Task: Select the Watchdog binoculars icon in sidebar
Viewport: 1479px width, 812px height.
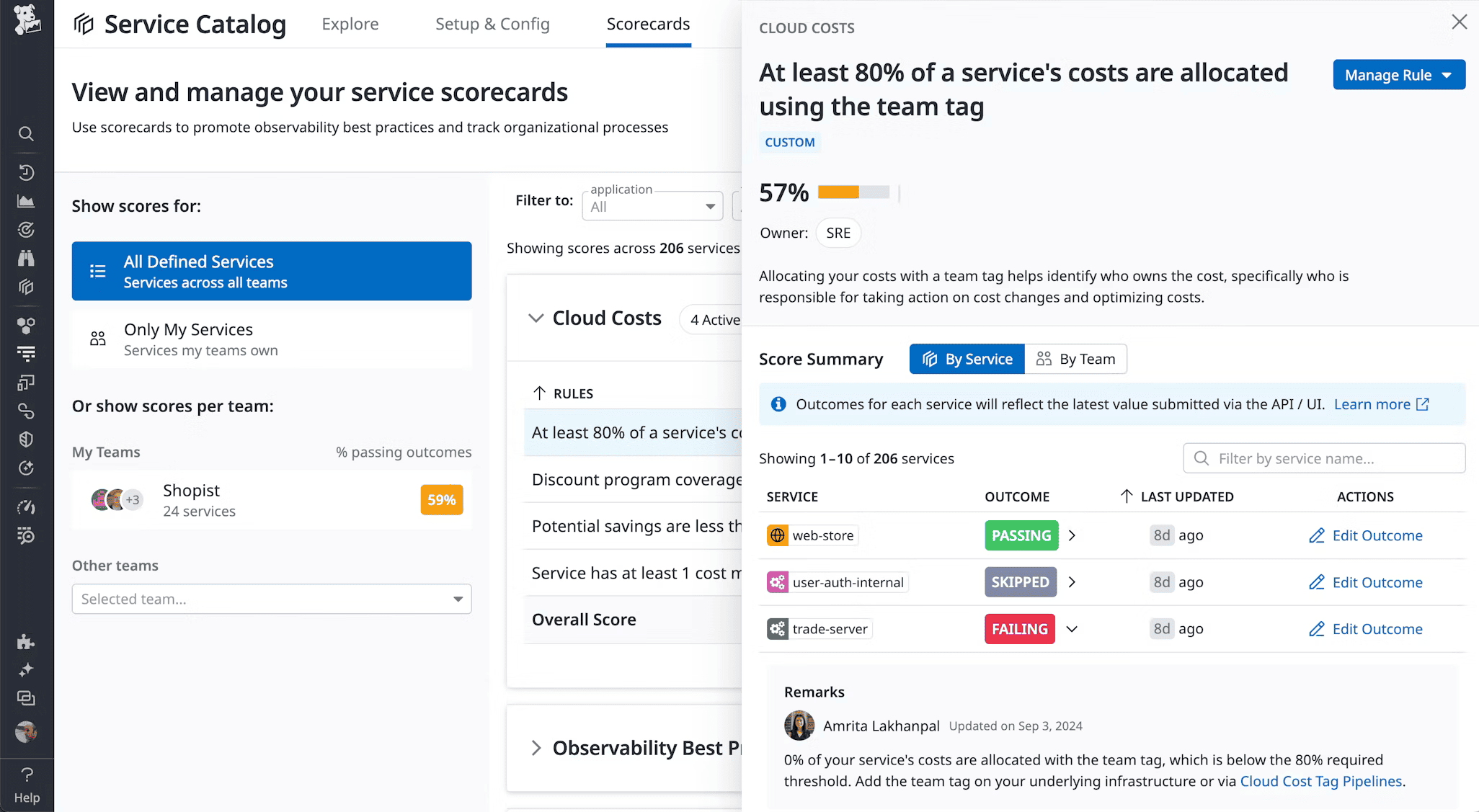Action: pos(27,258)
